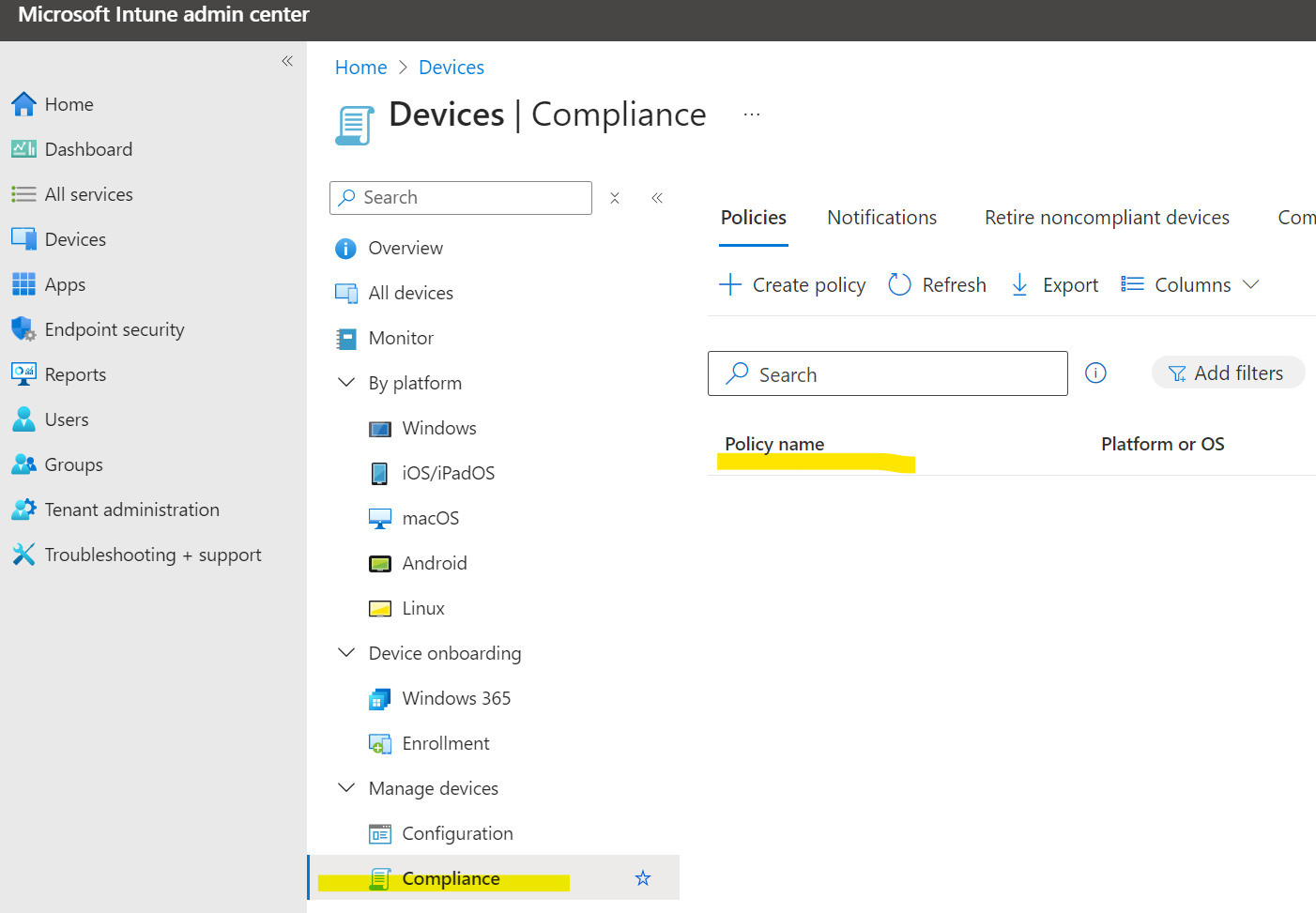Collapse the Devices resource menu
This screenshot has width=1316, height=913.
click(657, 198)
